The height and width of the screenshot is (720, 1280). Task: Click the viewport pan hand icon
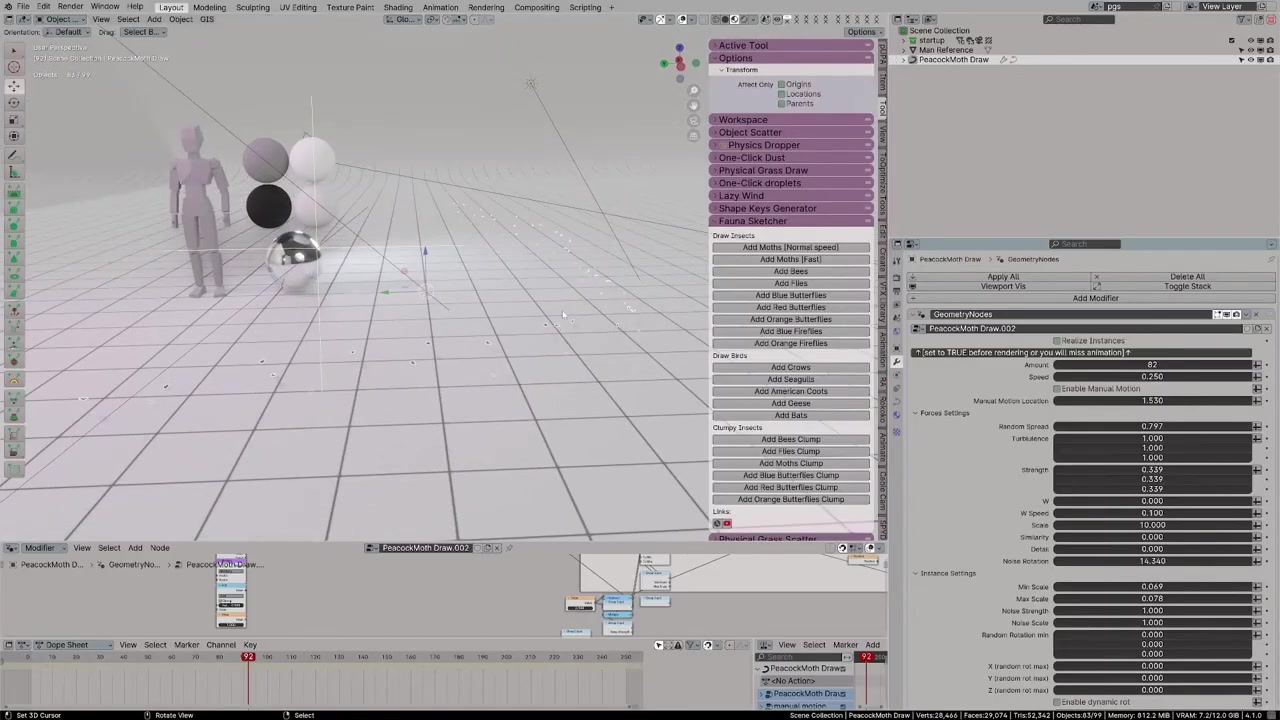(x=694, y=106)
